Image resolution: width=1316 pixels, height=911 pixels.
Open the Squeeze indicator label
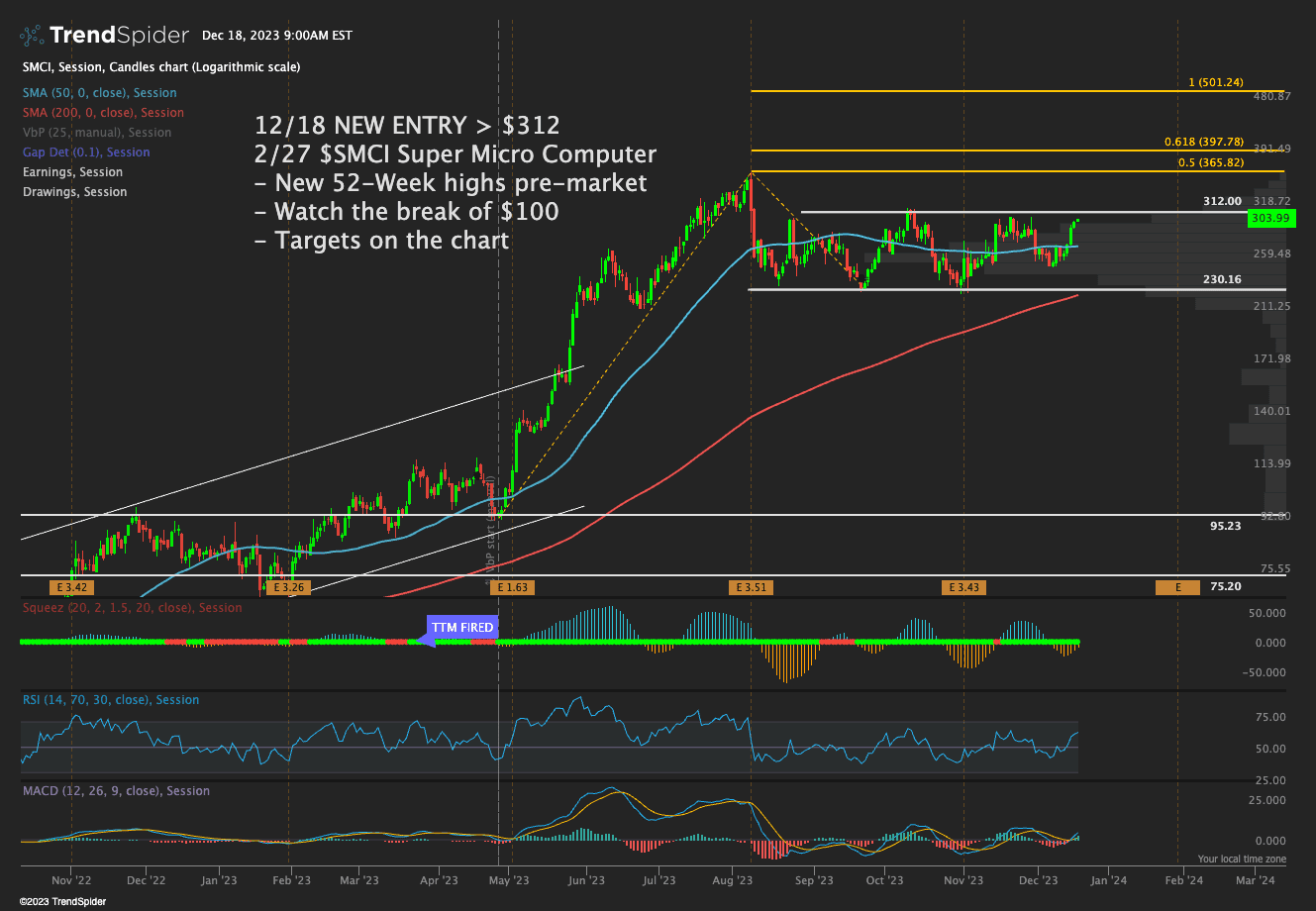pyautogui.click(x=132, y=608)
